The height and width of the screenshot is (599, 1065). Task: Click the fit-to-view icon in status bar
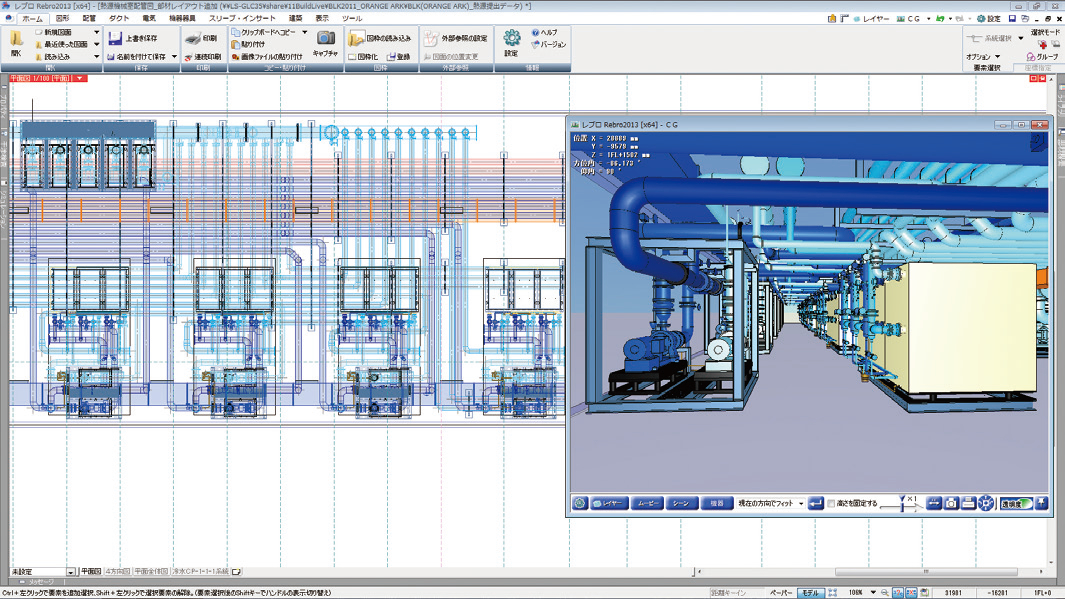832,593
